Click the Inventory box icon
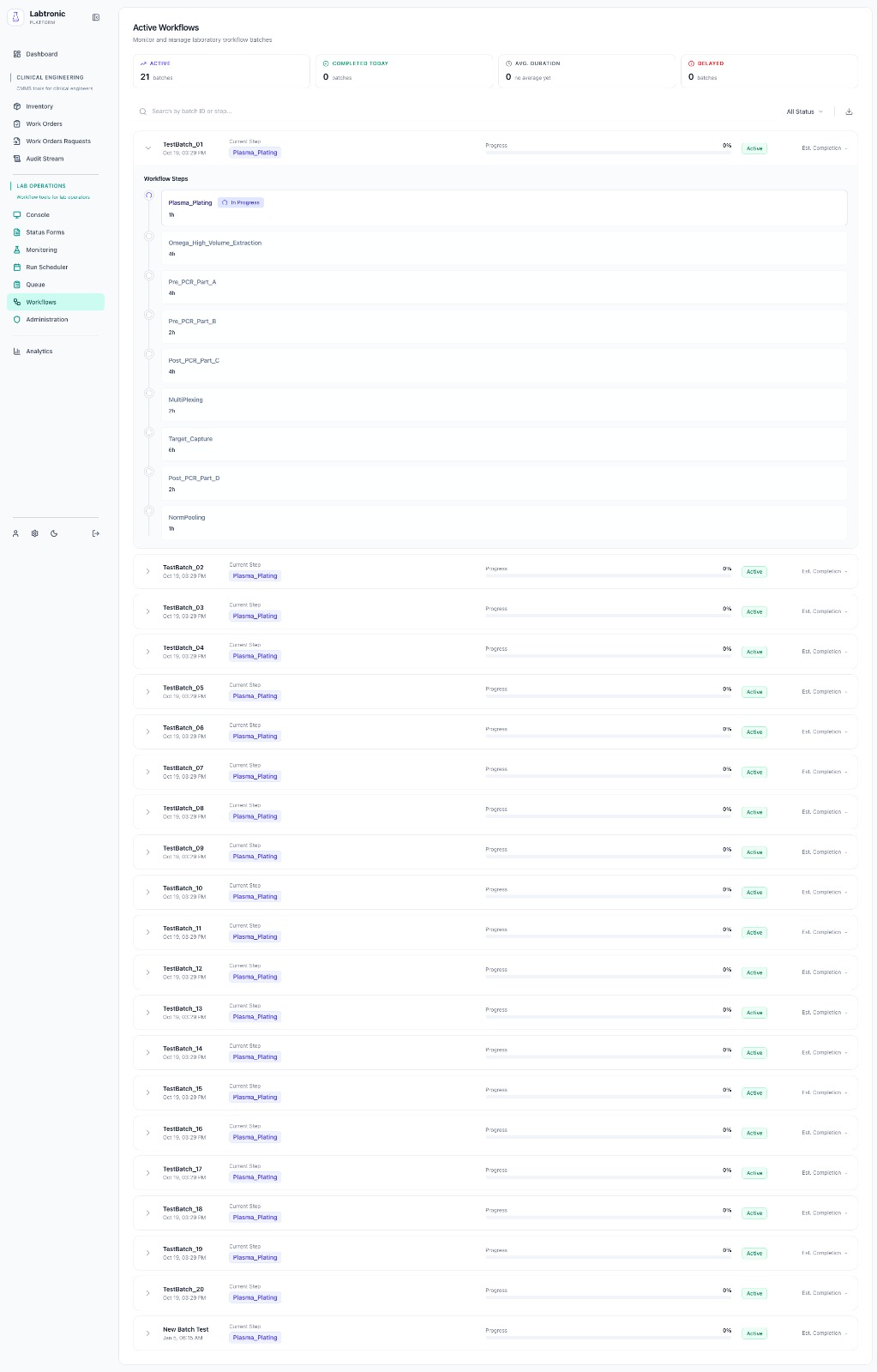 [17, 106]
